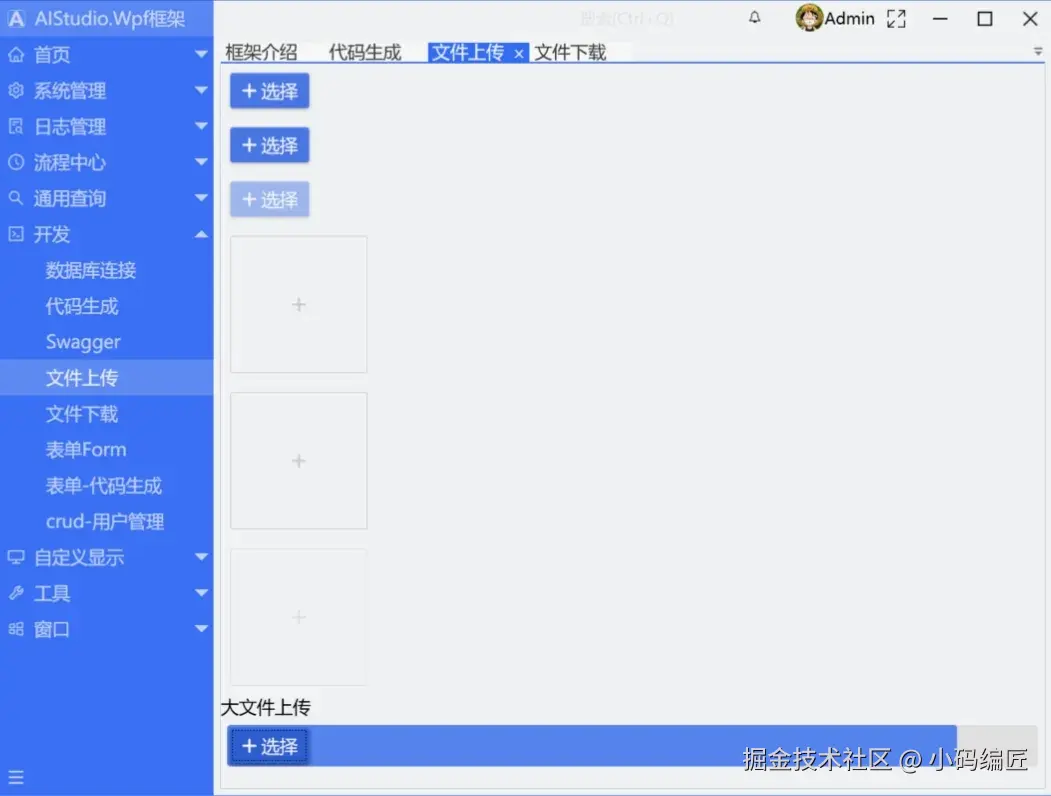Image resolution: width=1051 pixels, height=796 pixels.
Task: Close the 文件上传 tab
Action: tap(518, 52)
